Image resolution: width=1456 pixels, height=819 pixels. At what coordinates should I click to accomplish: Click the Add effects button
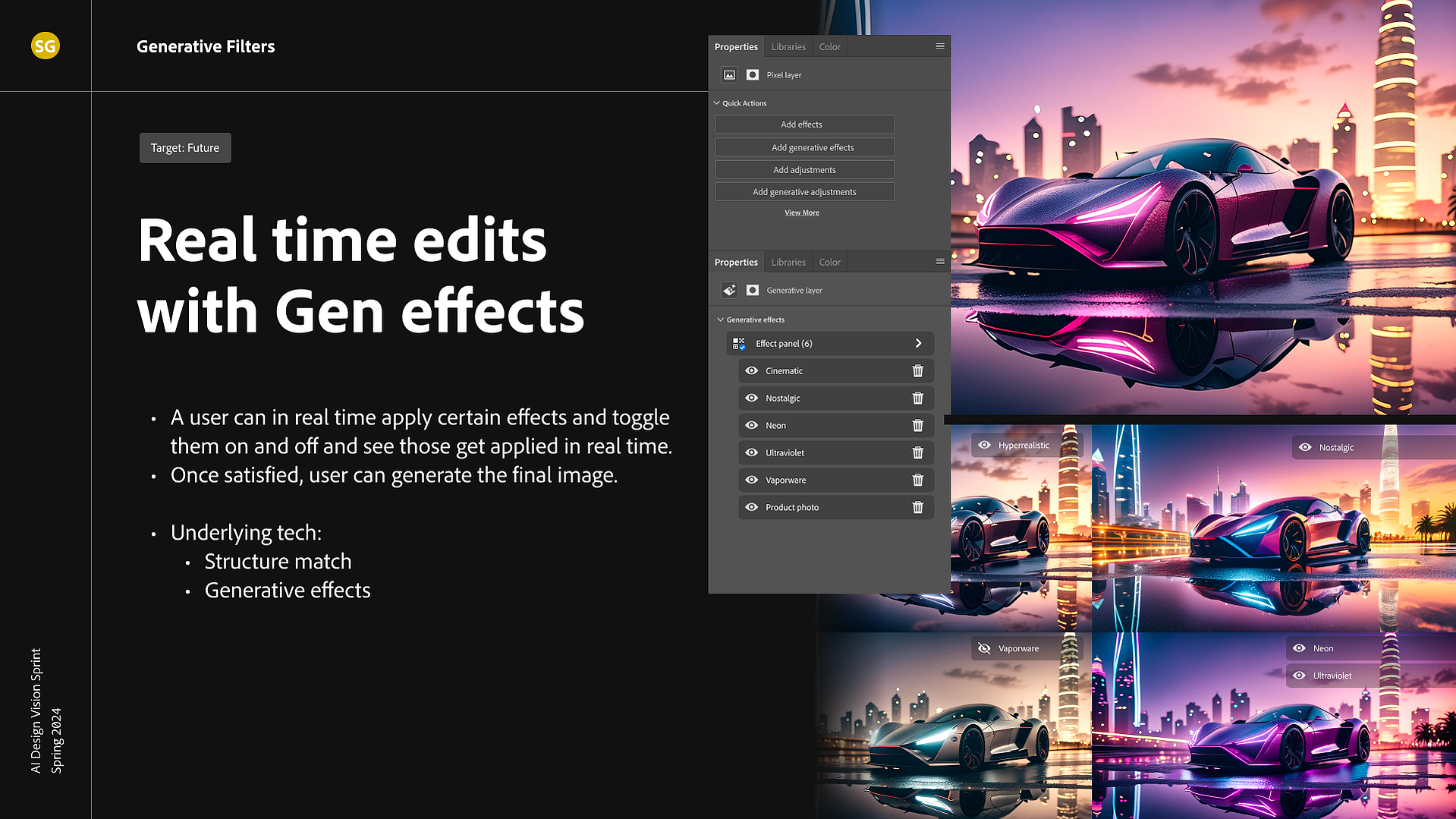click(x=804, y=124)
